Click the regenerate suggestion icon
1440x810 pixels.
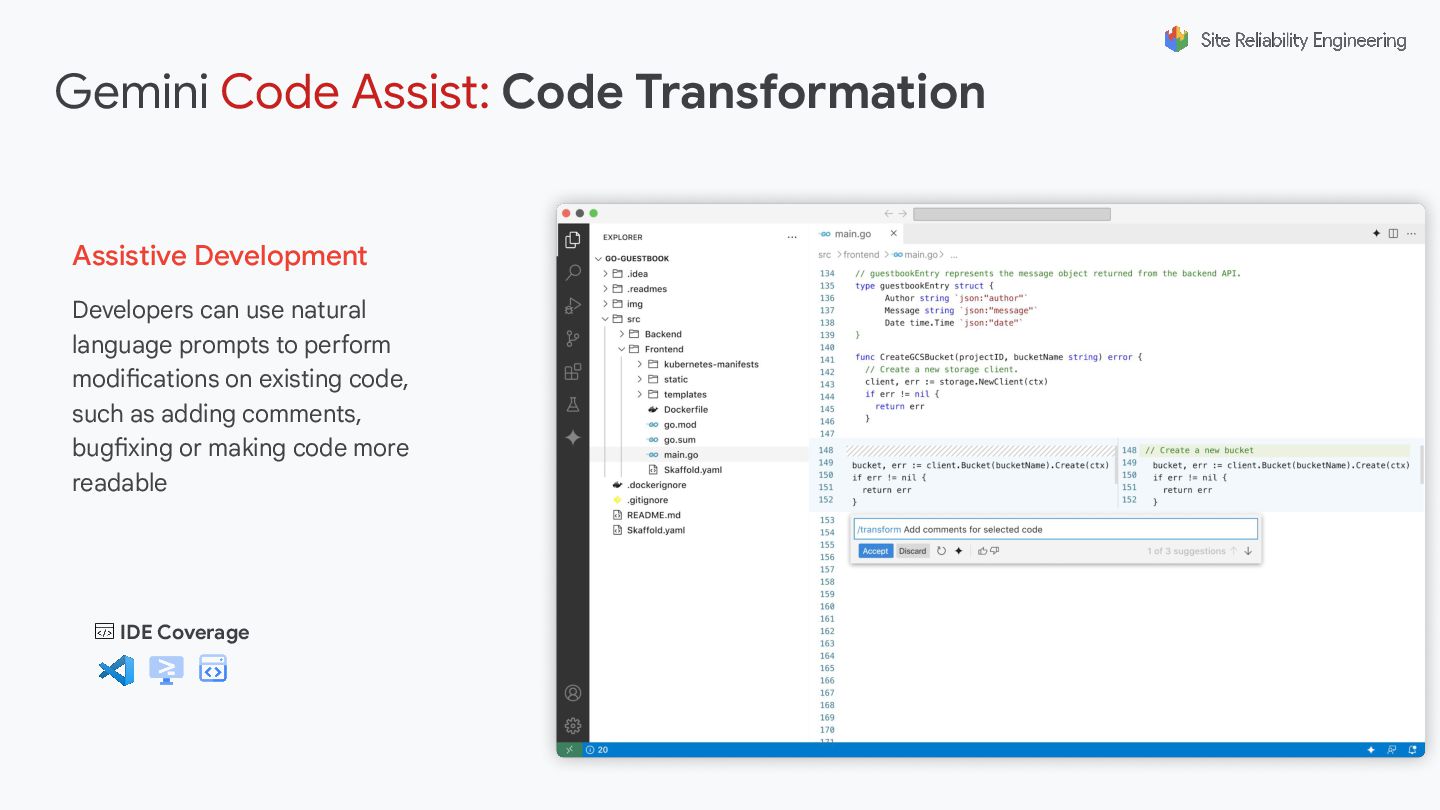(x=941, y=551)
